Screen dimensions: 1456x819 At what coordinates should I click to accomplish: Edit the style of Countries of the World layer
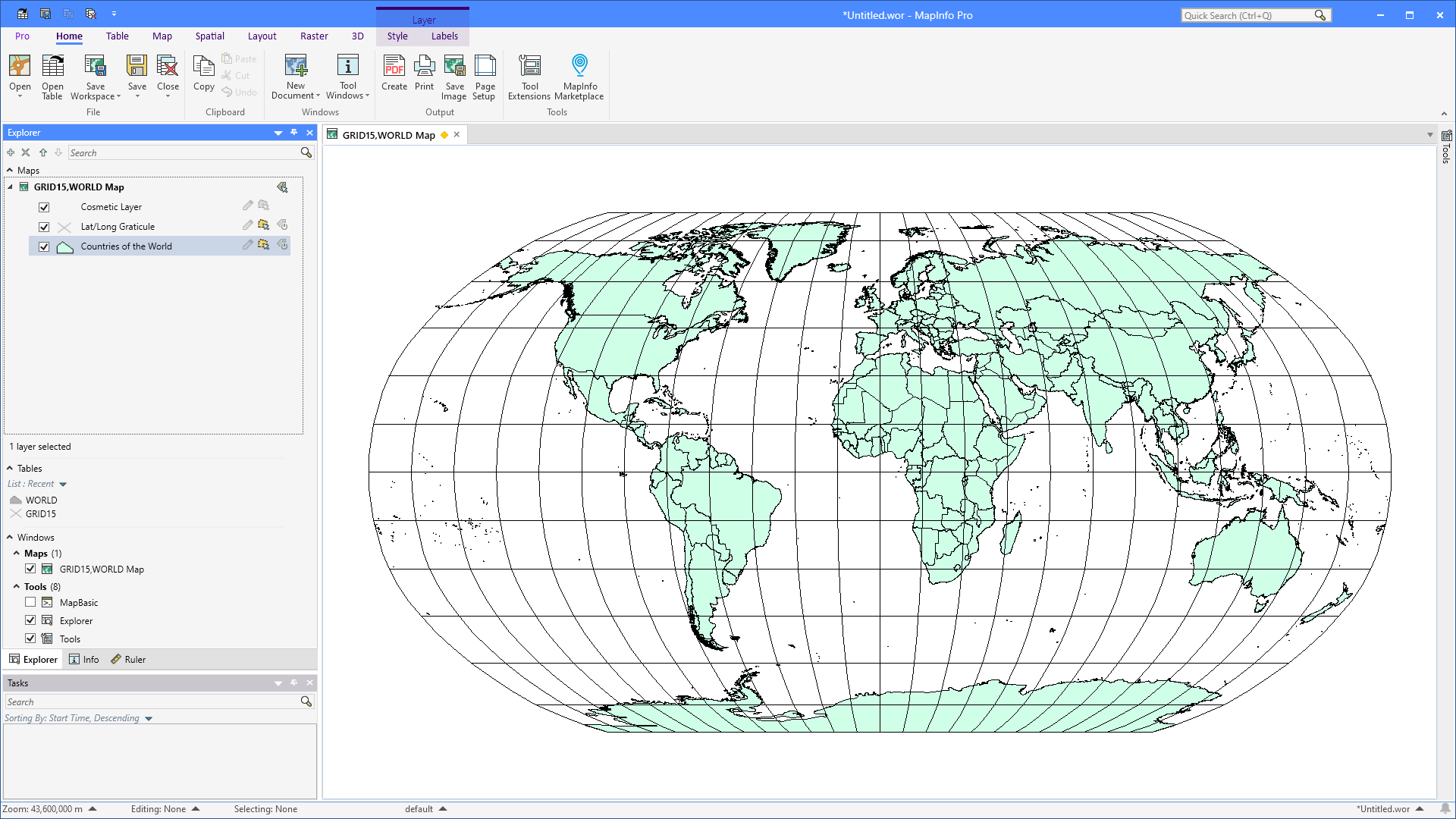[247, 245]
